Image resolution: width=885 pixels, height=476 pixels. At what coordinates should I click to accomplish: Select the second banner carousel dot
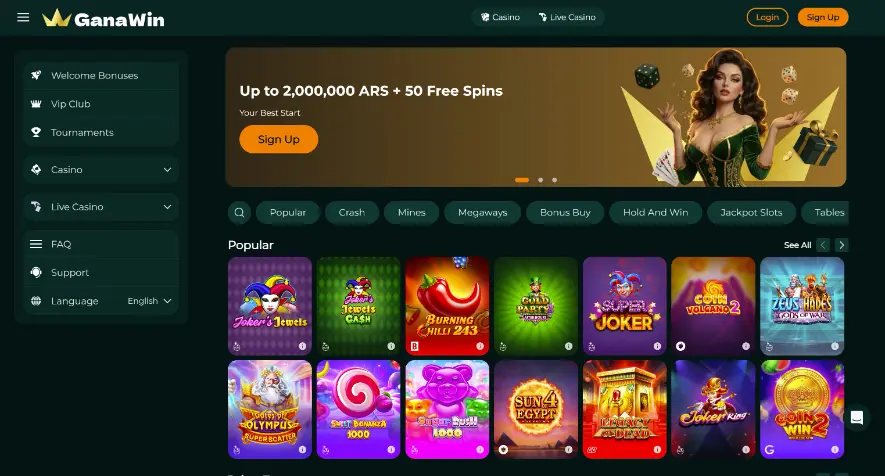click(541, 180)
